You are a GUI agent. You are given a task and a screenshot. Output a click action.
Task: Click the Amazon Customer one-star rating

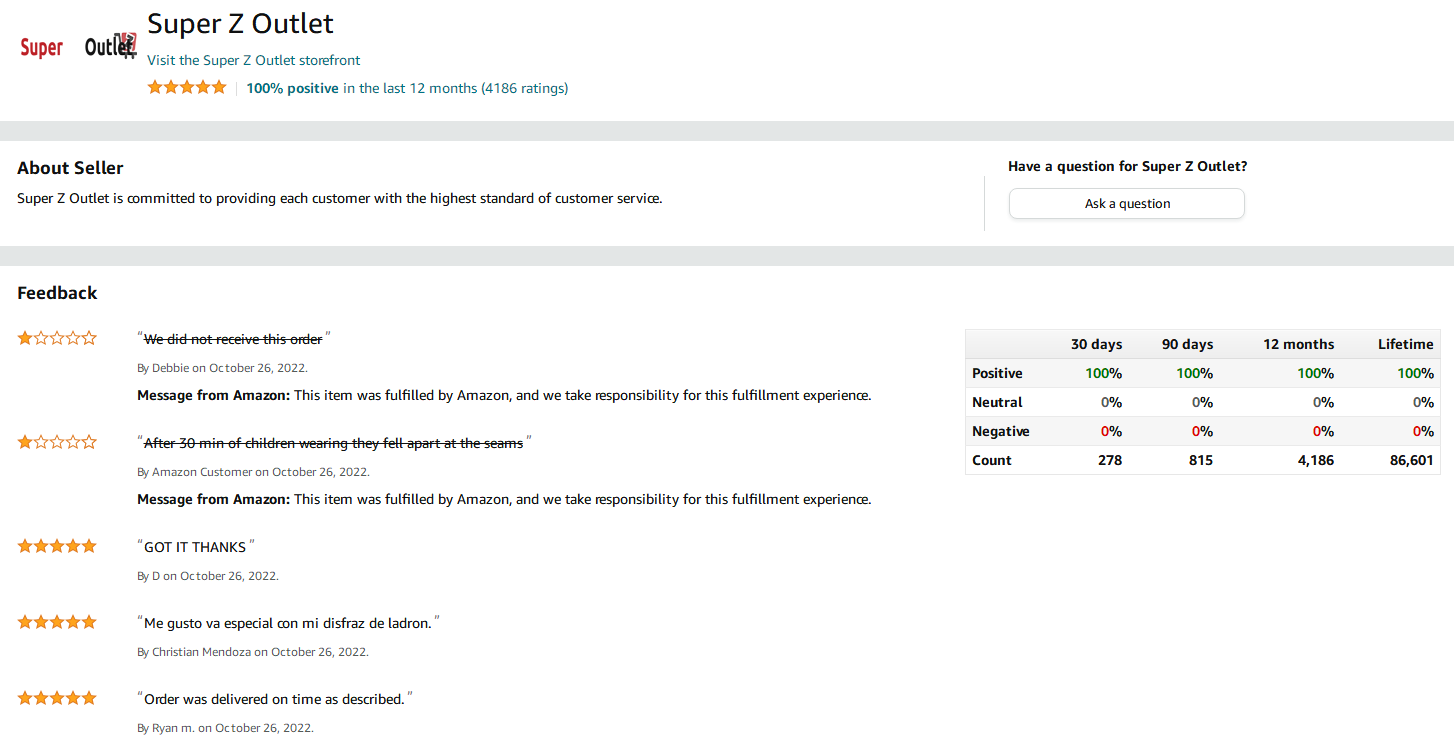point(57,442)
